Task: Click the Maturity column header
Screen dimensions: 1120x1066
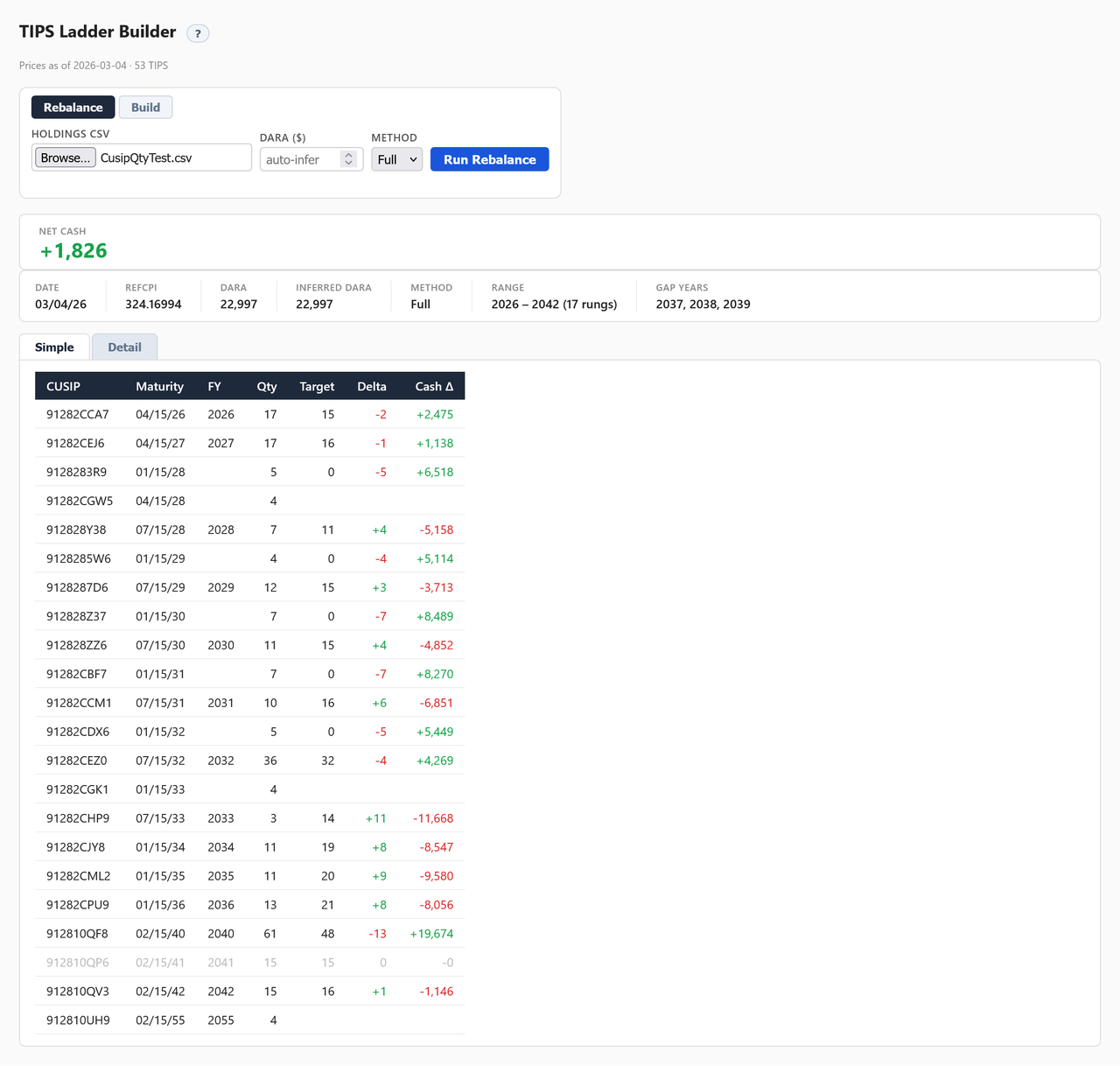Action: tap(160, 386)
